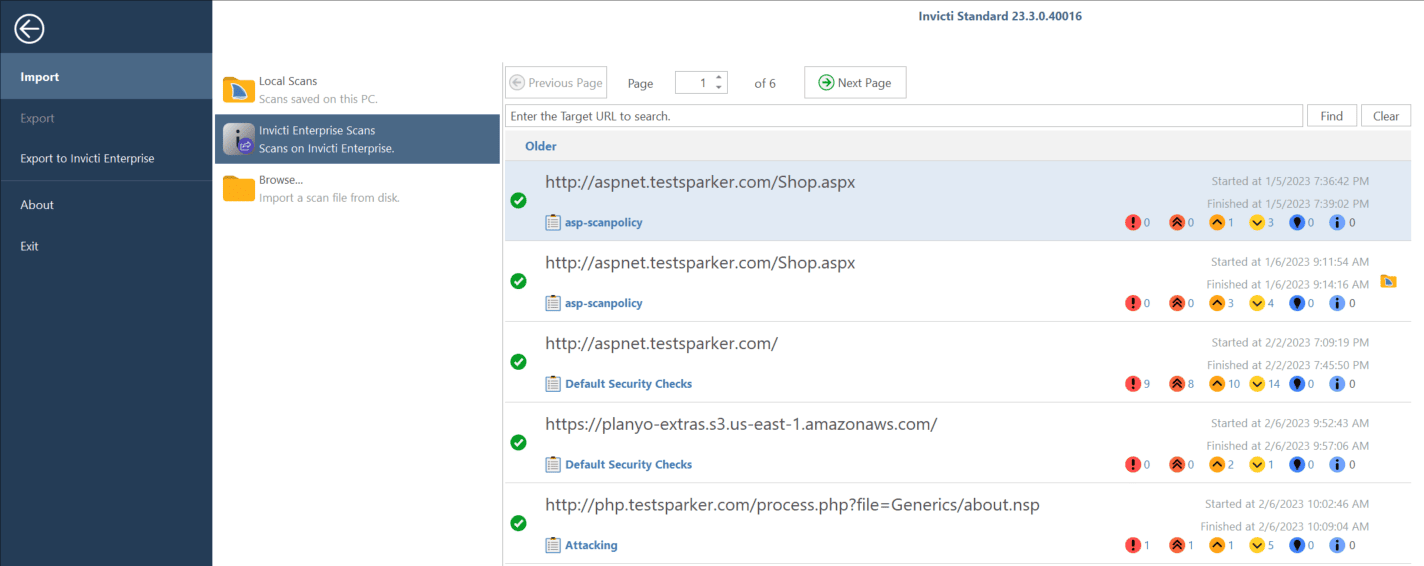Open the Import menu item

tap(40, 77)
